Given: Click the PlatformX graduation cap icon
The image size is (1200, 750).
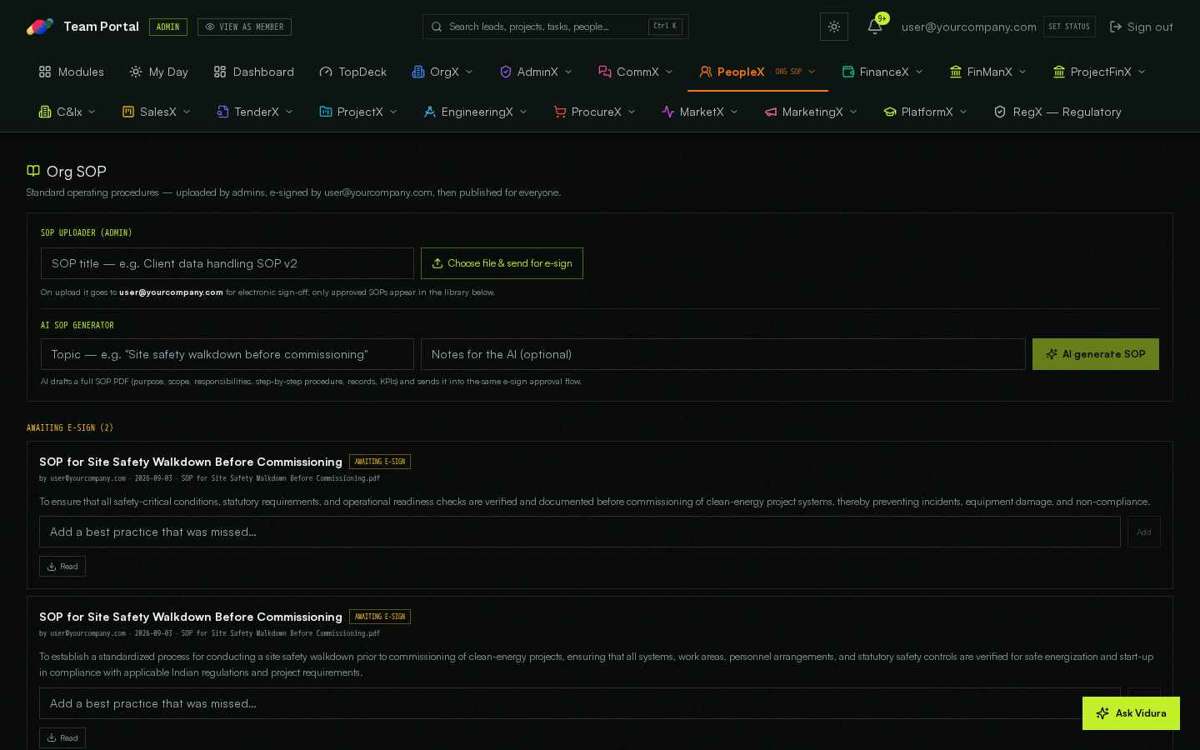Looking at the screenshot, I should click(x=890, y=112).
